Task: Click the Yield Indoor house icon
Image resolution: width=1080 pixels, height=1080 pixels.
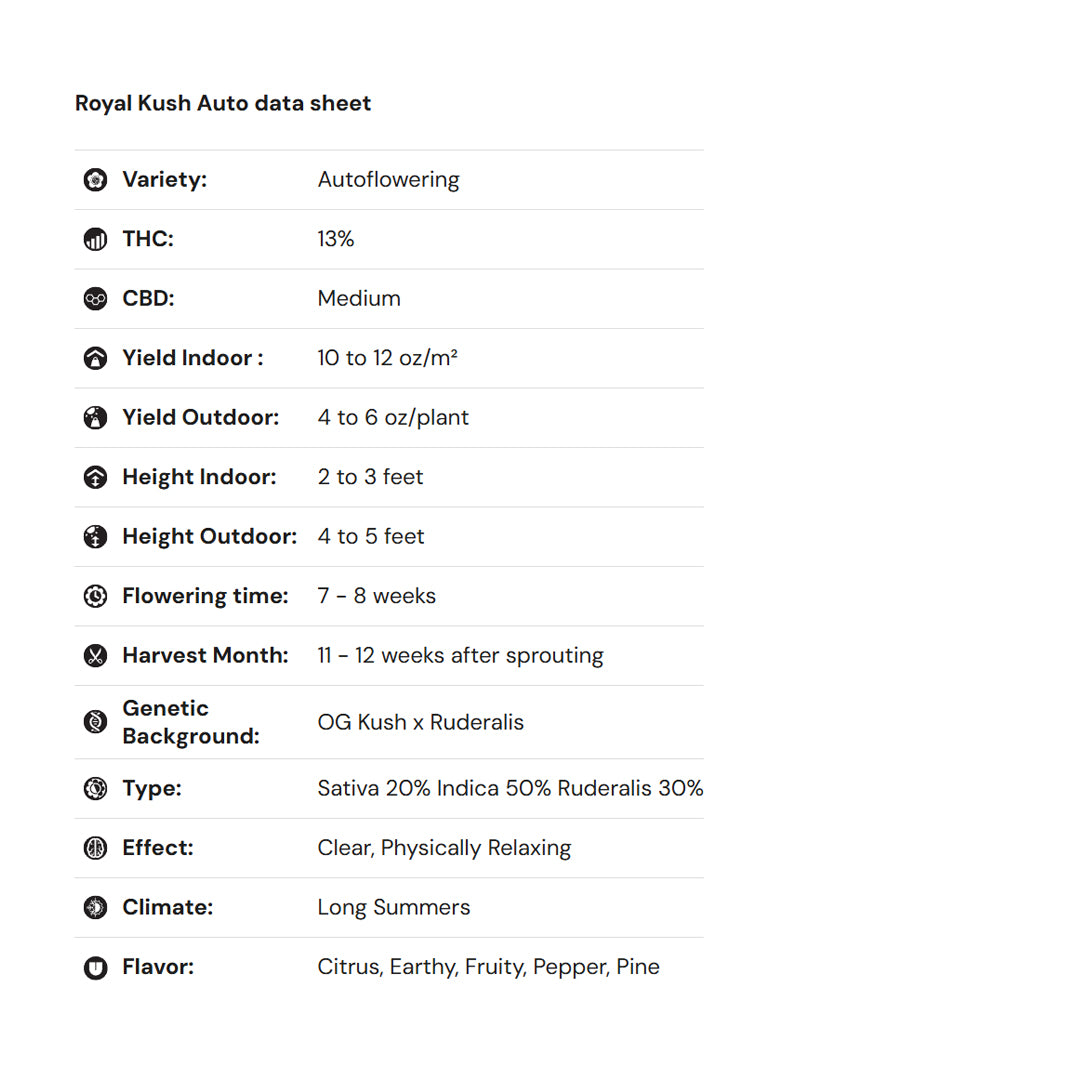Action: (x=95, y=358)
